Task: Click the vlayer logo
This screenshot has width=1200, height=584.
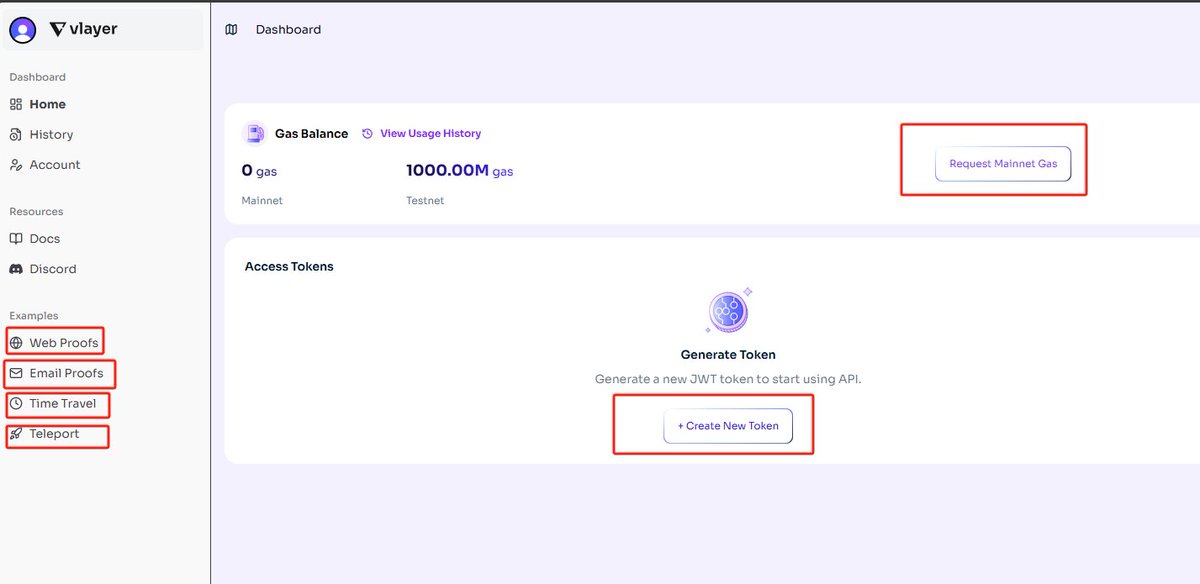Action: tap(84, 29)
